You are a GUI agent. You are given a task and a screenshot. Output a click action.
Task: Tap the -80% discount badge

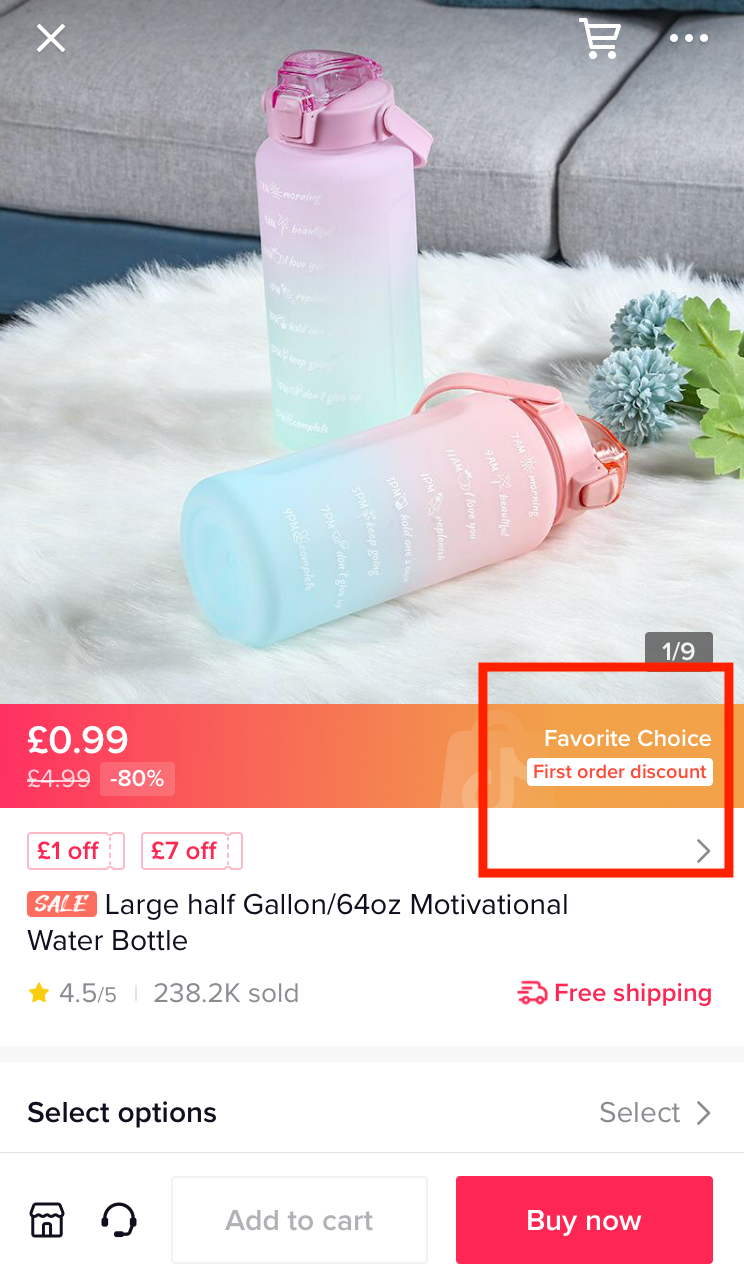click(x=137, y=779)
